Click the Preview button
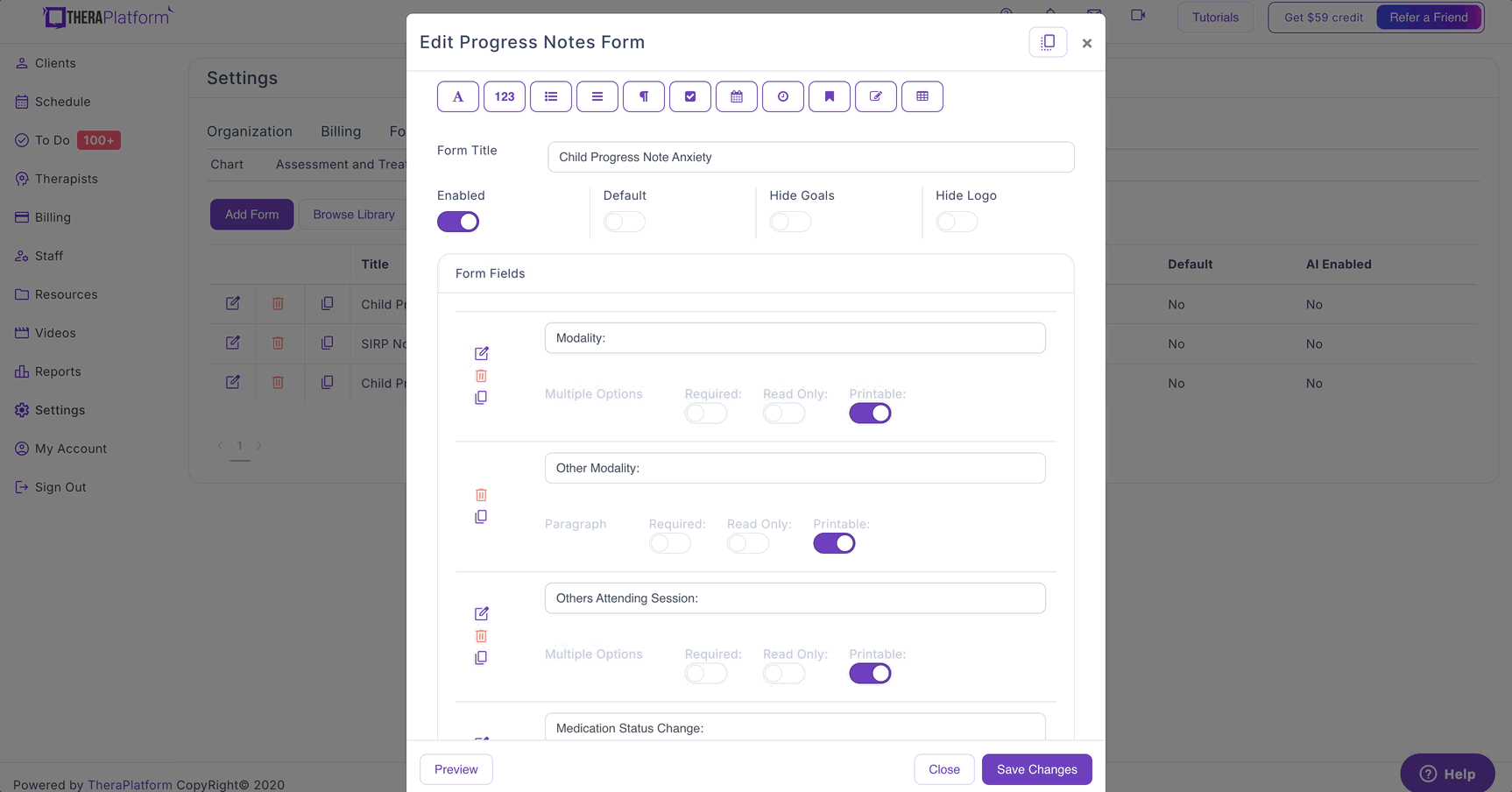The image size is (1512, 792). click(x=456, y=769)
